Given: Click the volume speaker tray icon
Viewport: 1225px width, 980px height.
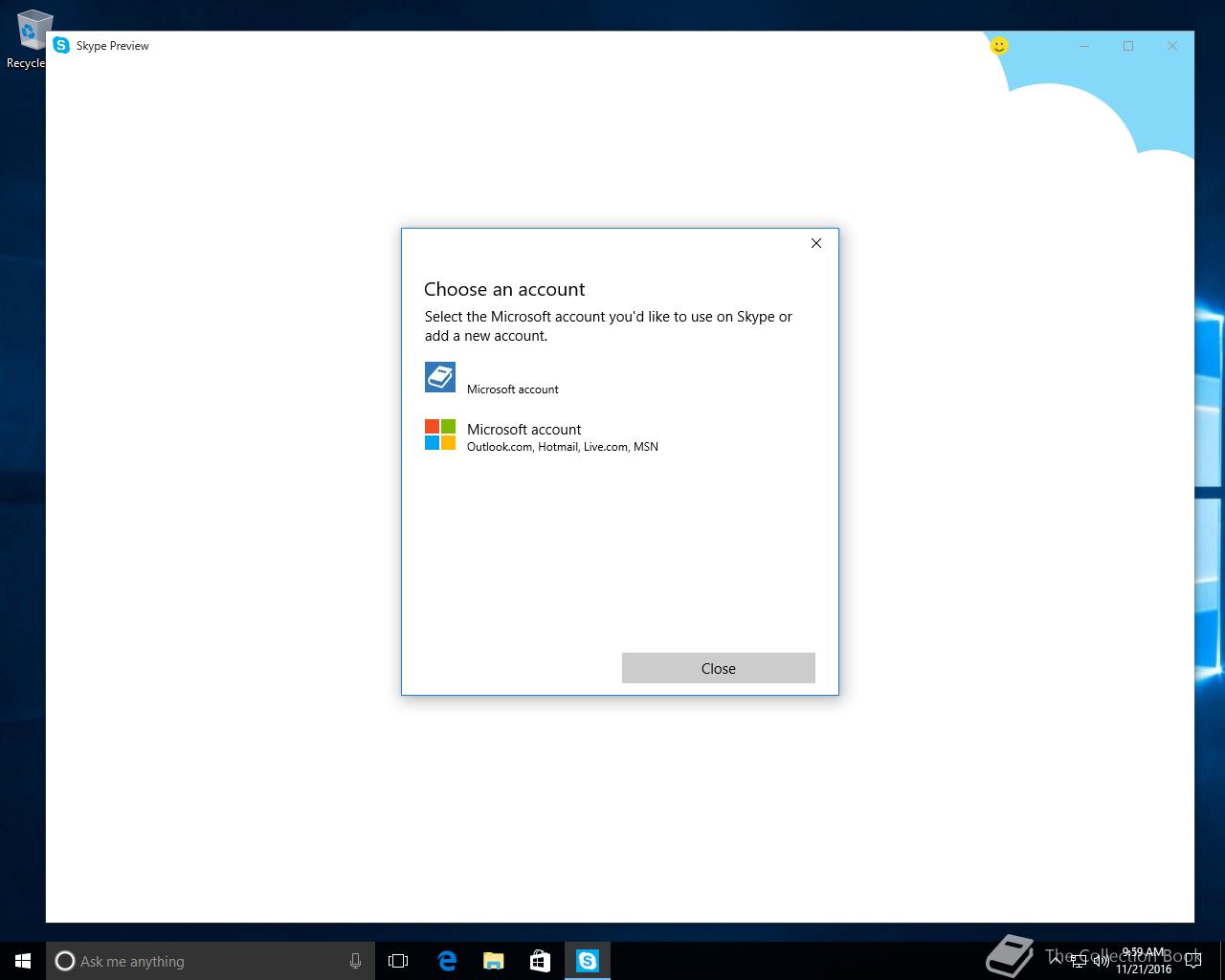Looking at the screenshot, I should [1102, 961].
